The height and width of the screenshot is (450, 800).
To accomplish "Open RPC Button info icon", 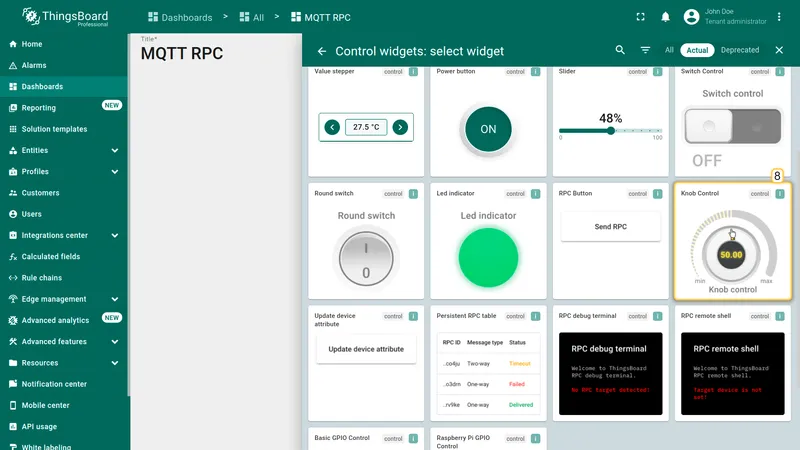I will click(x=657, y=194).
